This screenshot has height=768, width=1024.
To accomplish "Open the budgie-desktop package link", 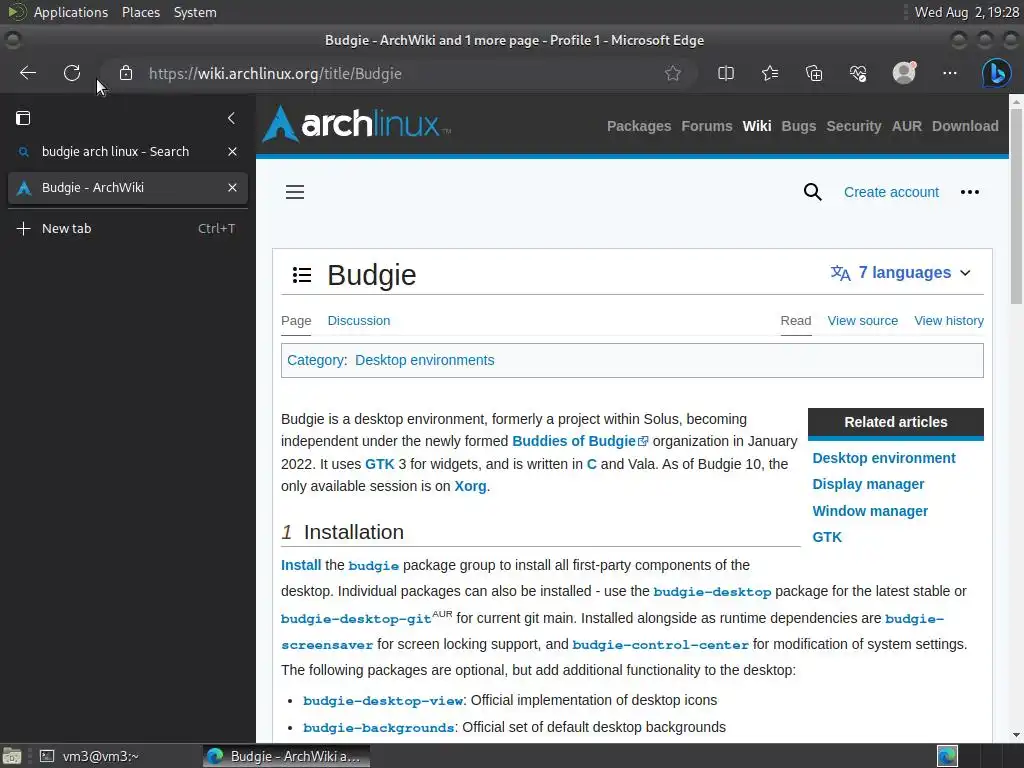I will 712,592.
